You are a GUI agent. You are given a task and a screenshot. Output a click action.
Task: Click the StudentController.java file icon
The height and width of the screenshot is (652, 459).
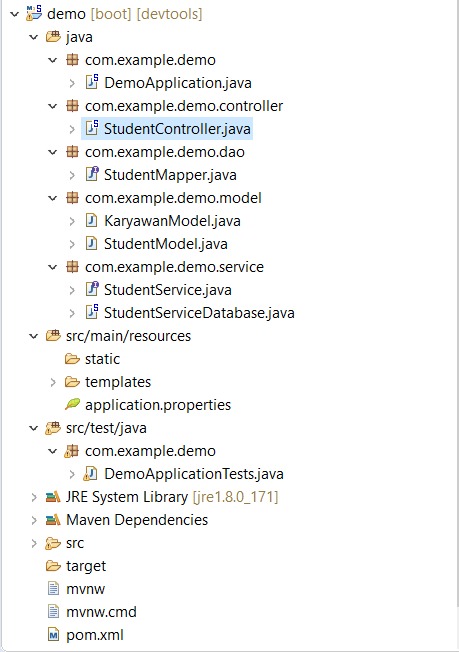[92, 128]
